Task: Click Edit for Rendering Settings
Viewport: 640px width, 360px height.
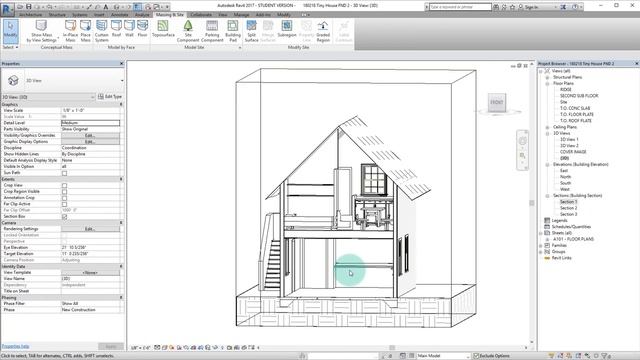Action: click(90, 229)
